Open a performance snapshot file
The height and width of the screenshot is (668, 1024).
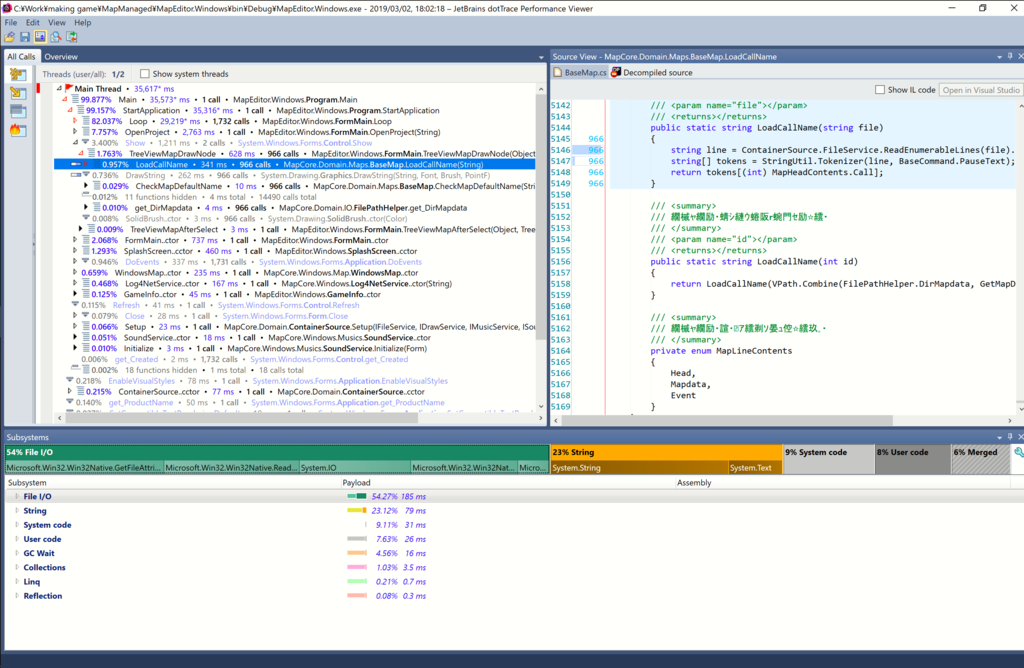[10, 36]
